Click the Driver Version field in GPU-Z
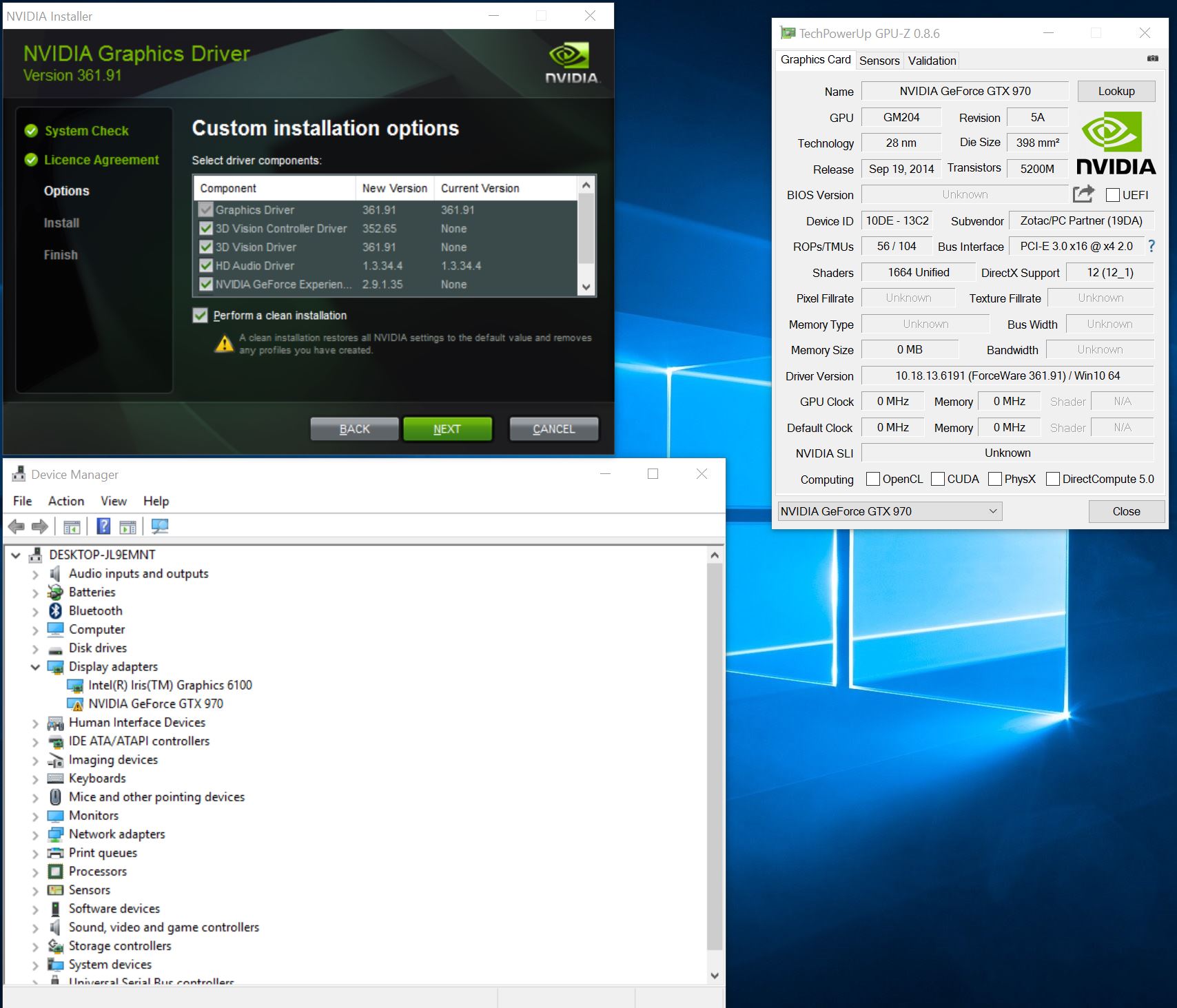Image resolution: width=1177 pixels, height=1008 pixels. coord(1007,376)
